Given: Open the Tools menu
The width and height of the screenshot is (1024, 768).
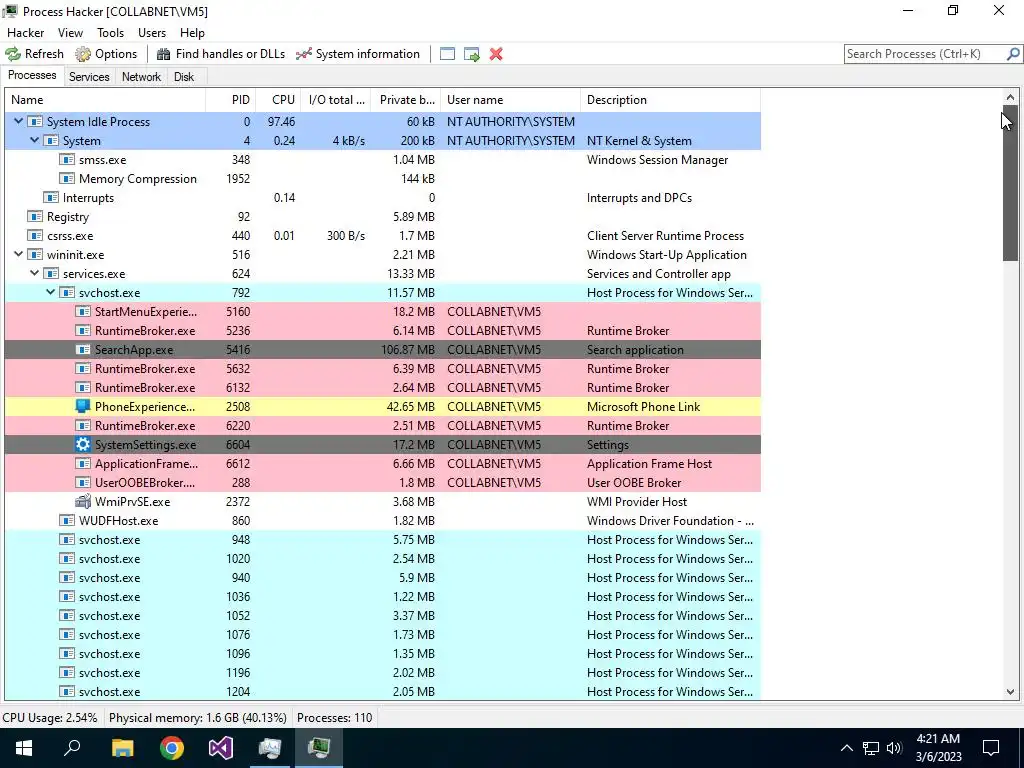Looking at the screenshot, I should (110, 33).
